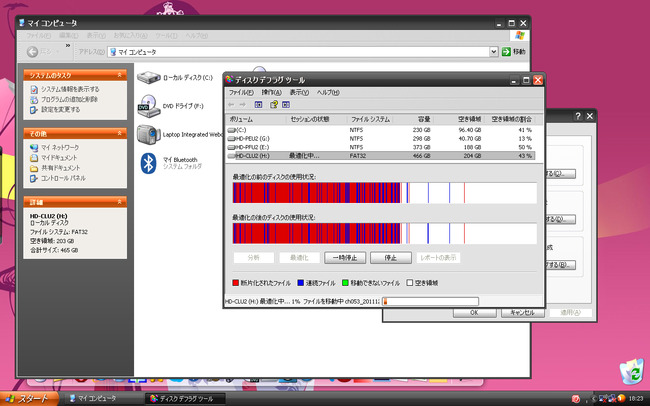The image size is (650, 406).
Task: Open the ヘルプ menu in Disk Defragmenter
Action: (328, 92)
